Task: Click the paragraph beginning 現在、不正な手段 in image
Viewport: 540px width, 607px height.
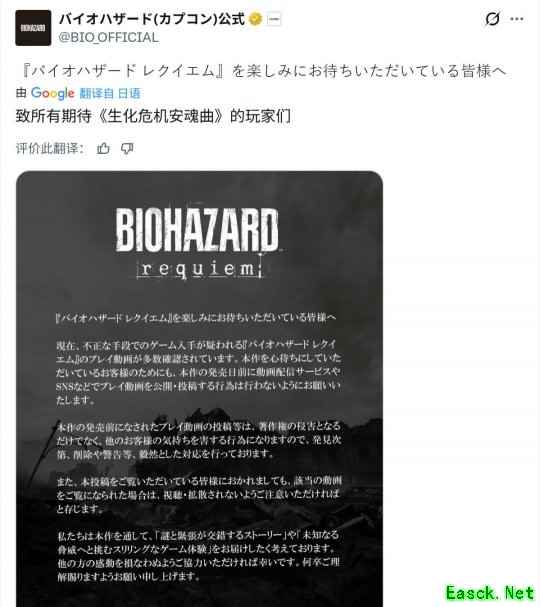Action: pyautogui.click(x=199, y=372)
